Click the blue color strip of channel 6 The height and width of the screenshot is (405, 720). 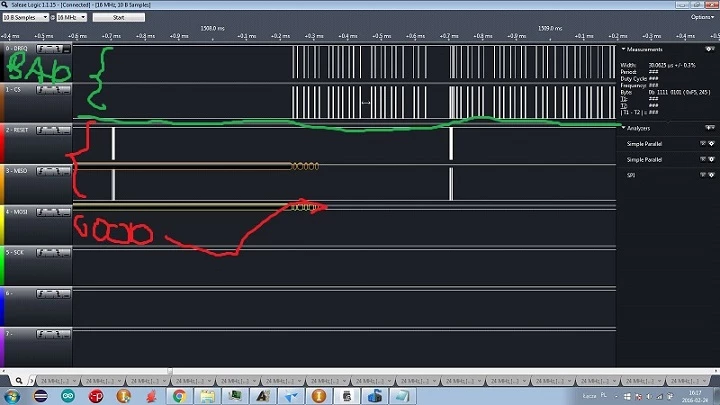click(2, 306)
